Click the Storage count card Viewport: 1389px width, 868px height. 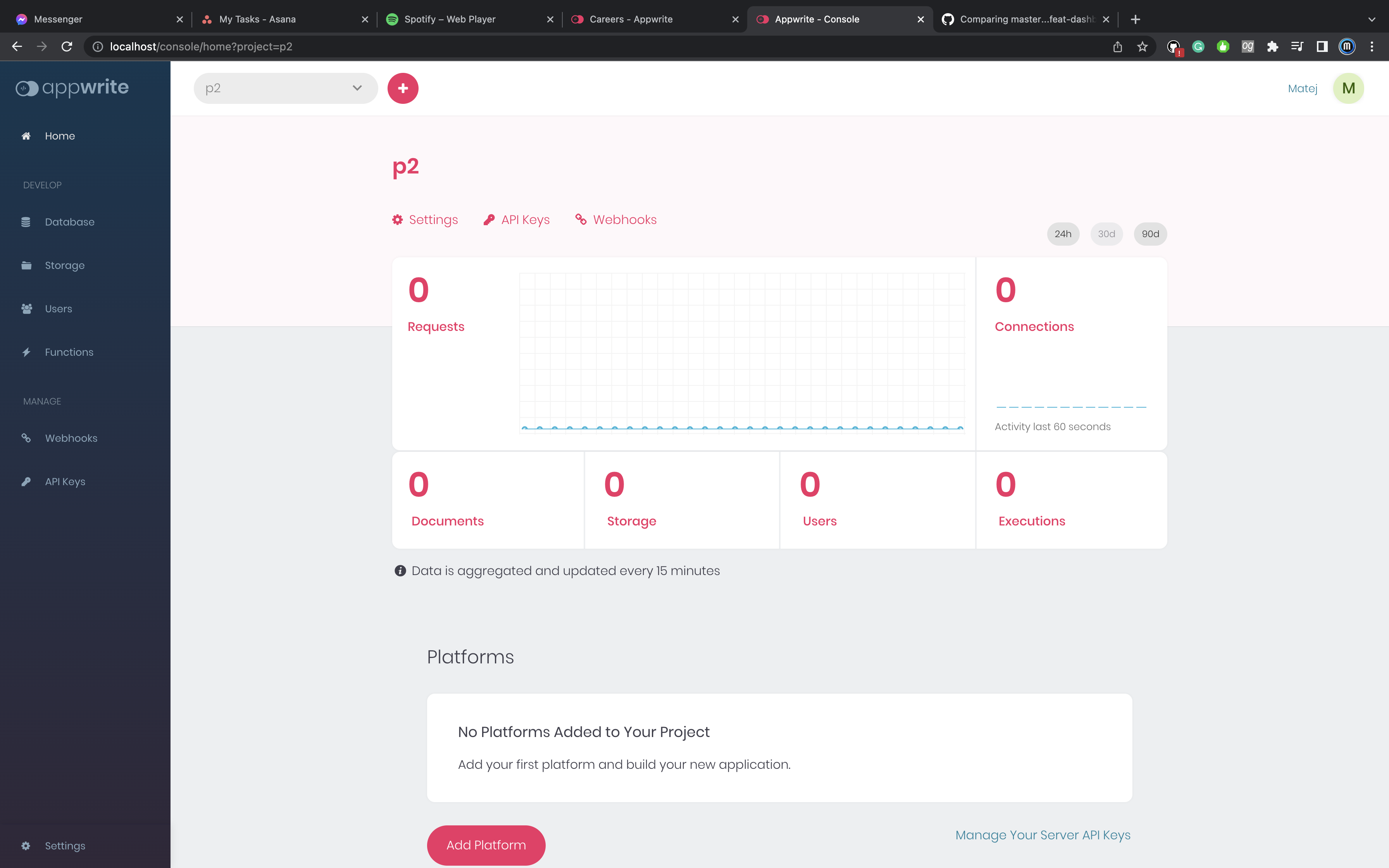pos(682,500)
